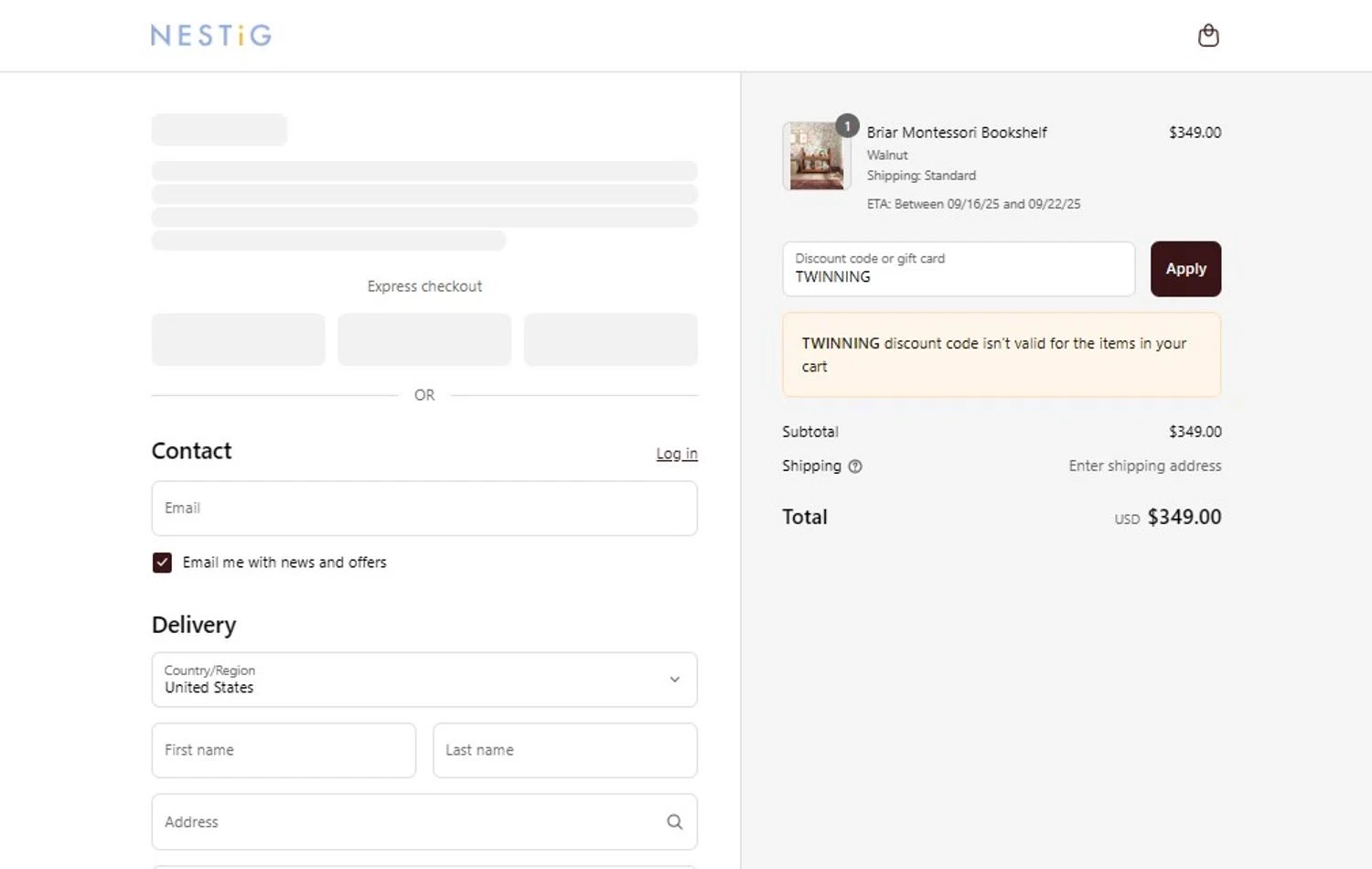The width and height of the screenshot is (1372, 869).
Task: Click the Nestig logo
Action: click(211, 36)
